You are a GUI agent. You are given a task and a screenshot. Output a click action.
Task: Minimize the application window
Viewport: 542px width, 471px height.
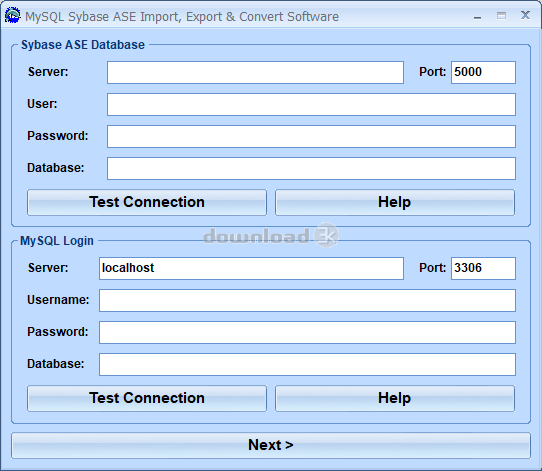pyautogui.click(x=477, y=16)
